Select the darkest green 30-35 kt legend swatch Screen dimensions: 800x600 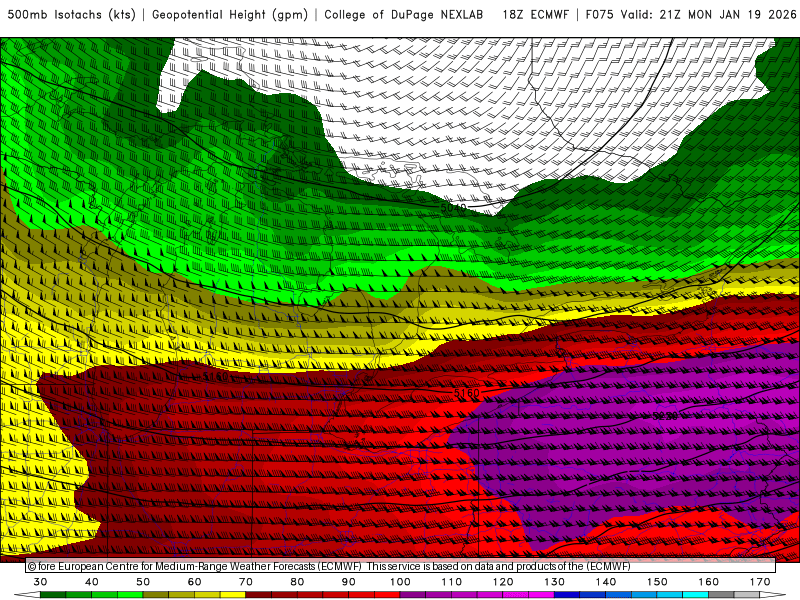pyautogui.click(x=53, y=594)
